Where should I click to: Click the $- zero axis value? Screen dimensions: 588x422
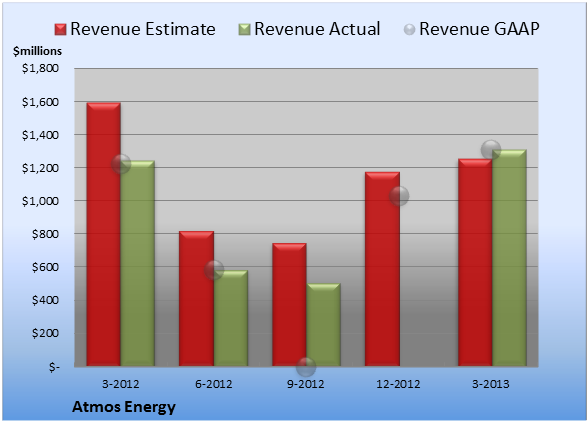pyautogui.click(x=54, y=366)
